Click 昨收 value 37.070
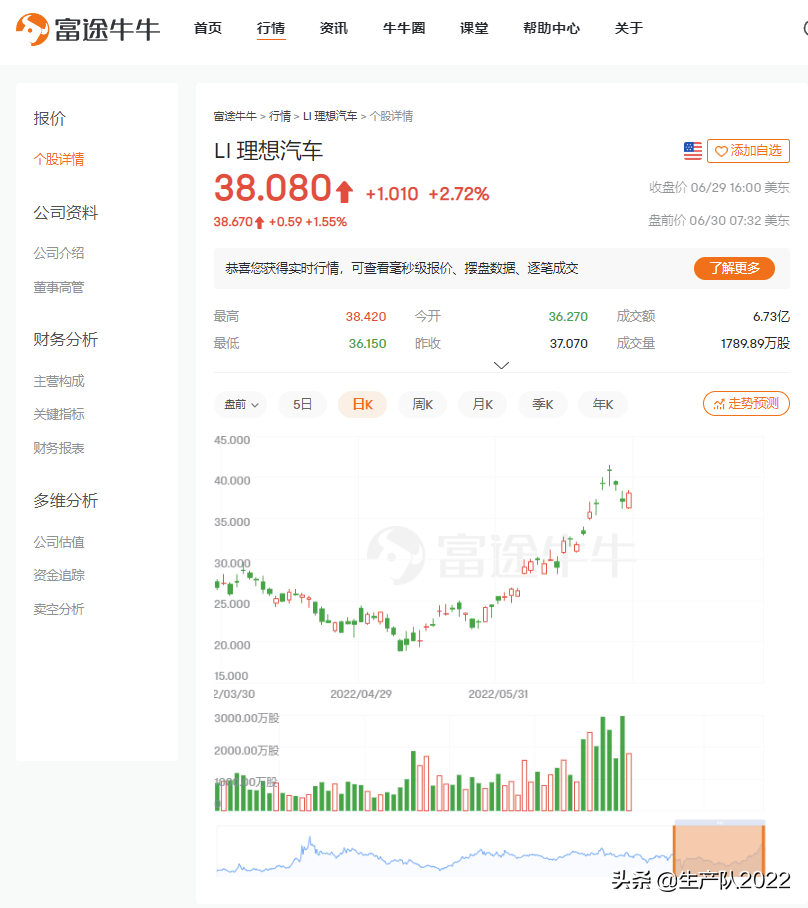The image size is (808, 908). click(569, 343)
